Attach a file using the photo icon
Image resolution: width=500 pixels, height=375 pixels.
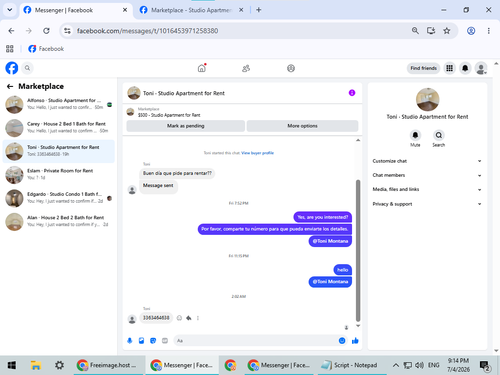(141, 340)
